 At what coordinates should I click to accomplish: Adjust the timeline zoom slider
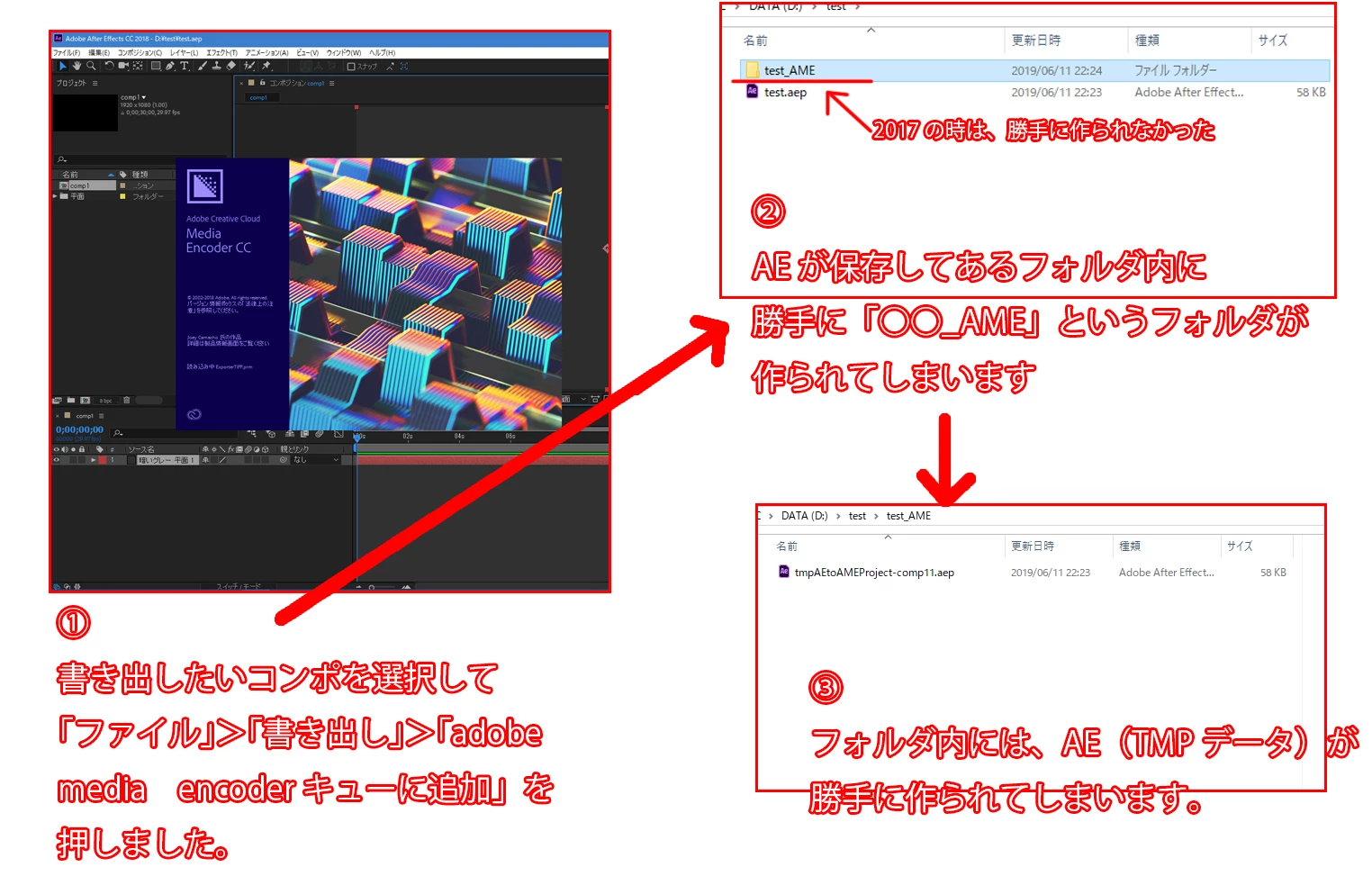pos(383,587)
